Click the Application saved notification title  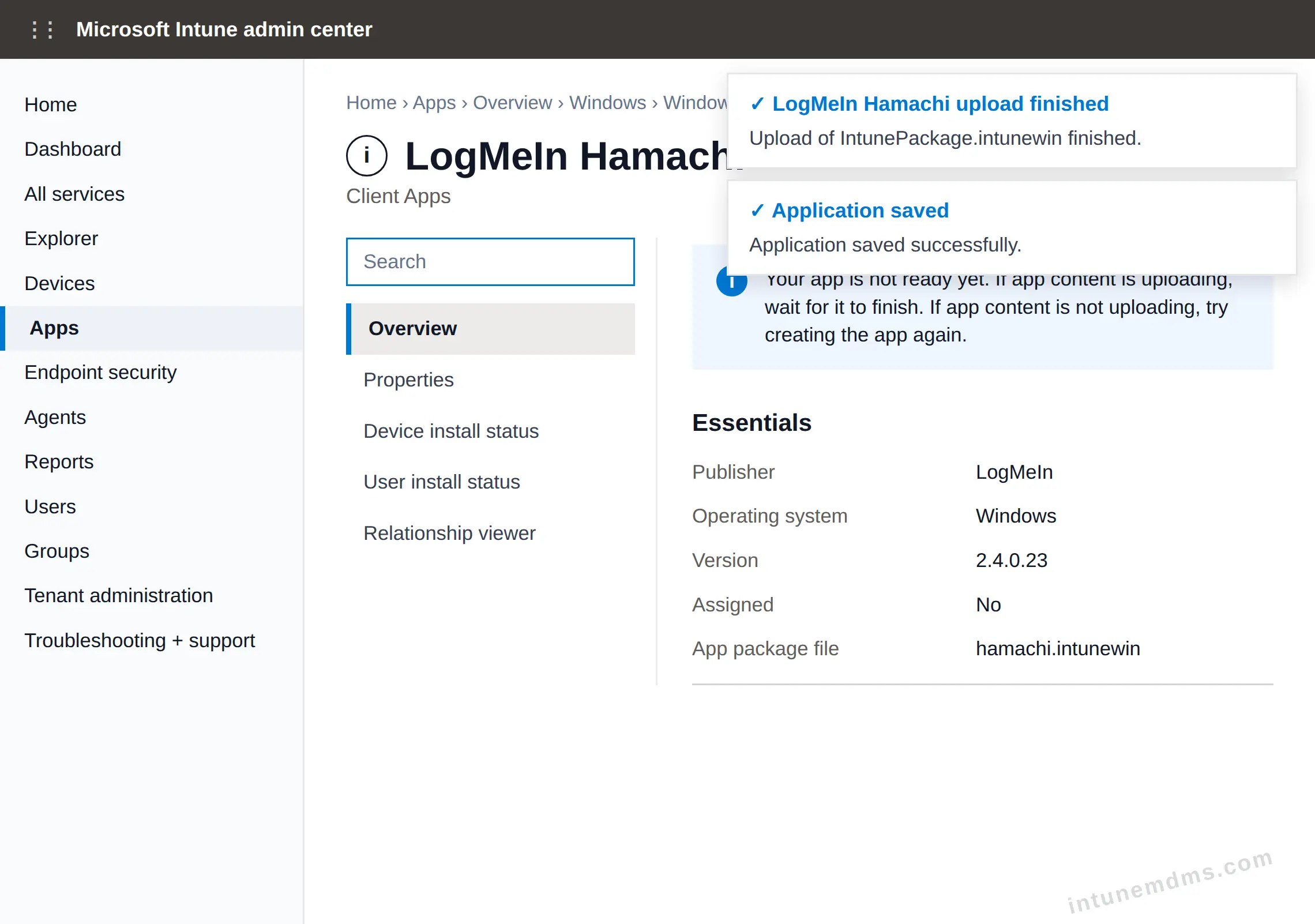point(860,211)
